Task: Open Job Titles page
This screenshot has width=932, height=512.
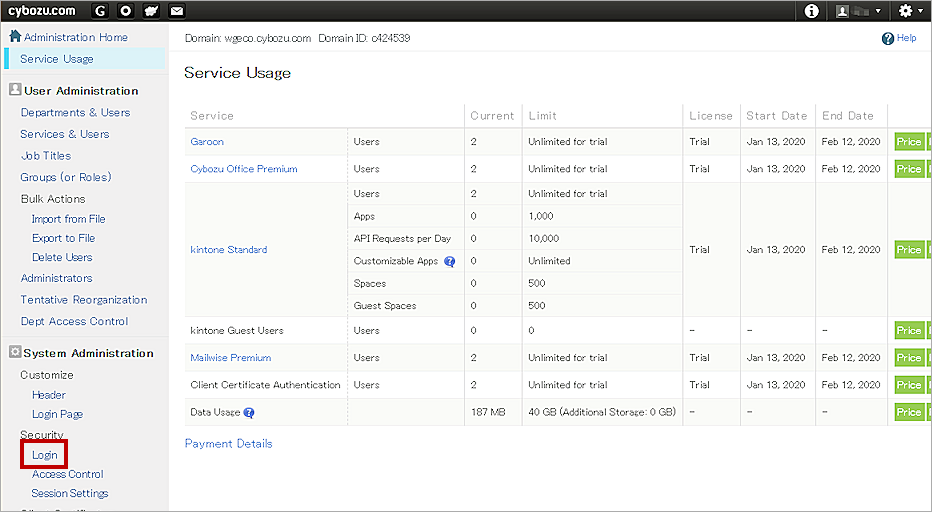Action: 46,155
